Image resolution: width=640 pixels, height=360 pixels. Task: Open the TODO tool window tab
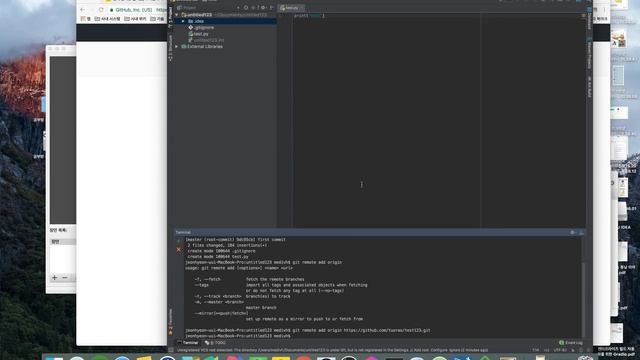[215, 343]
